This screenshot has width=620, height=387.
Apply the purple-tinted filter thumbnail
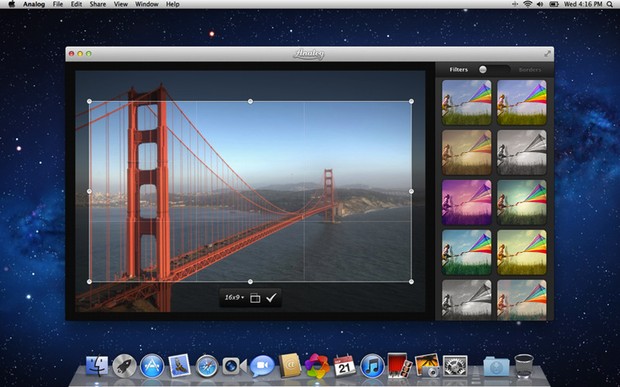(467, 202)
